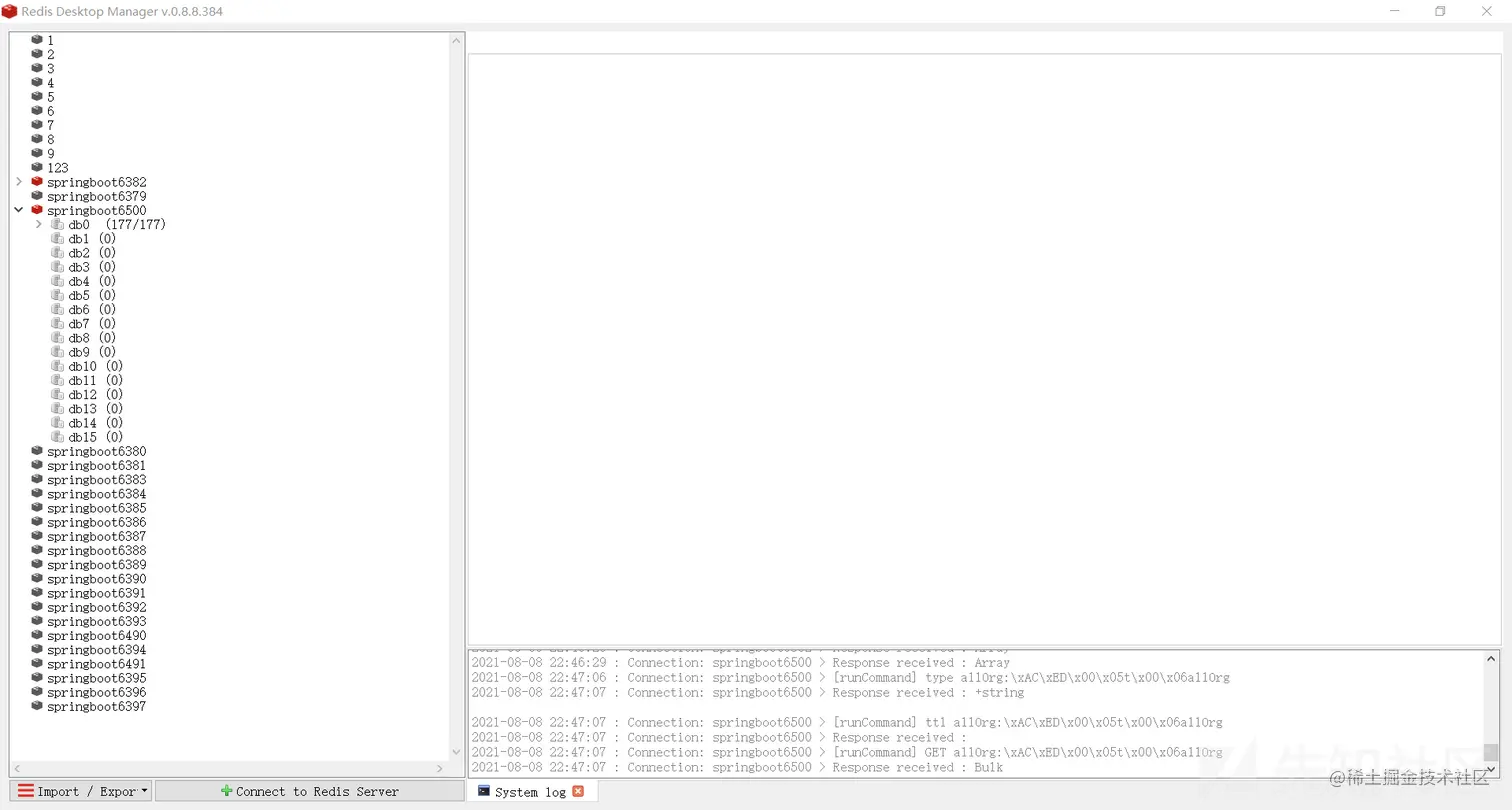Image resolution: width=1512 pixels, height=810 pixels.
Task: Select the db11 (0) database
Action: 96,380
